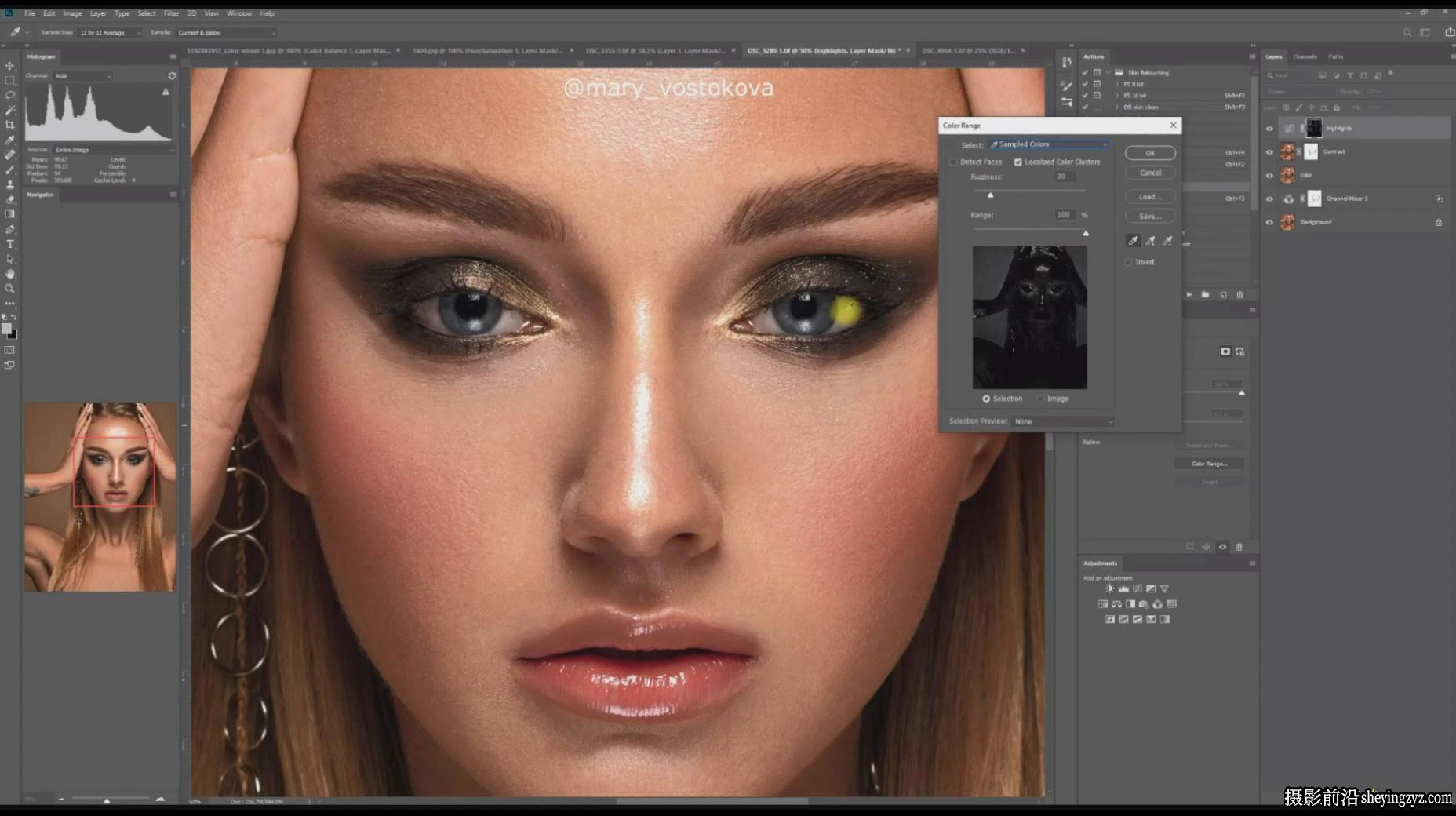Screen dimensions: 1456x816
Task: Expand the FS 16 bit action
Action: click(x=1117, y=96)
